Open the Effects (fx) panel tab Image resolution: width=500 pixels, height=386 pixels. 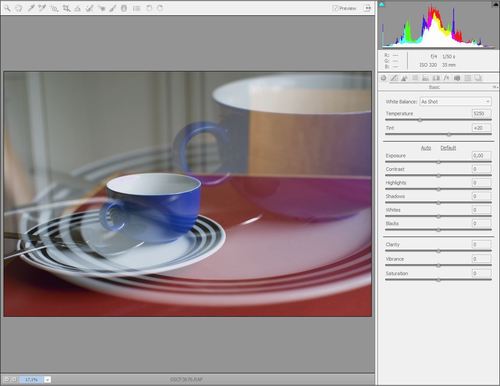pos(447,78)
